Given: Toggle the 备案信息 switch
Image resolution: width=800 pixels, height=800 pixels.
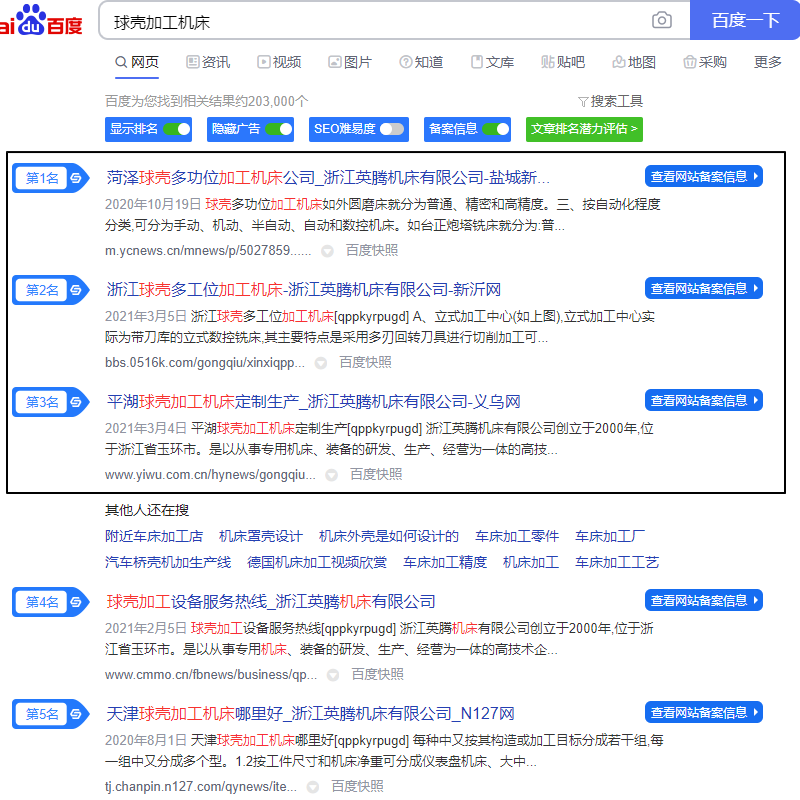Looking at the screenshot, I should [496, 129].
